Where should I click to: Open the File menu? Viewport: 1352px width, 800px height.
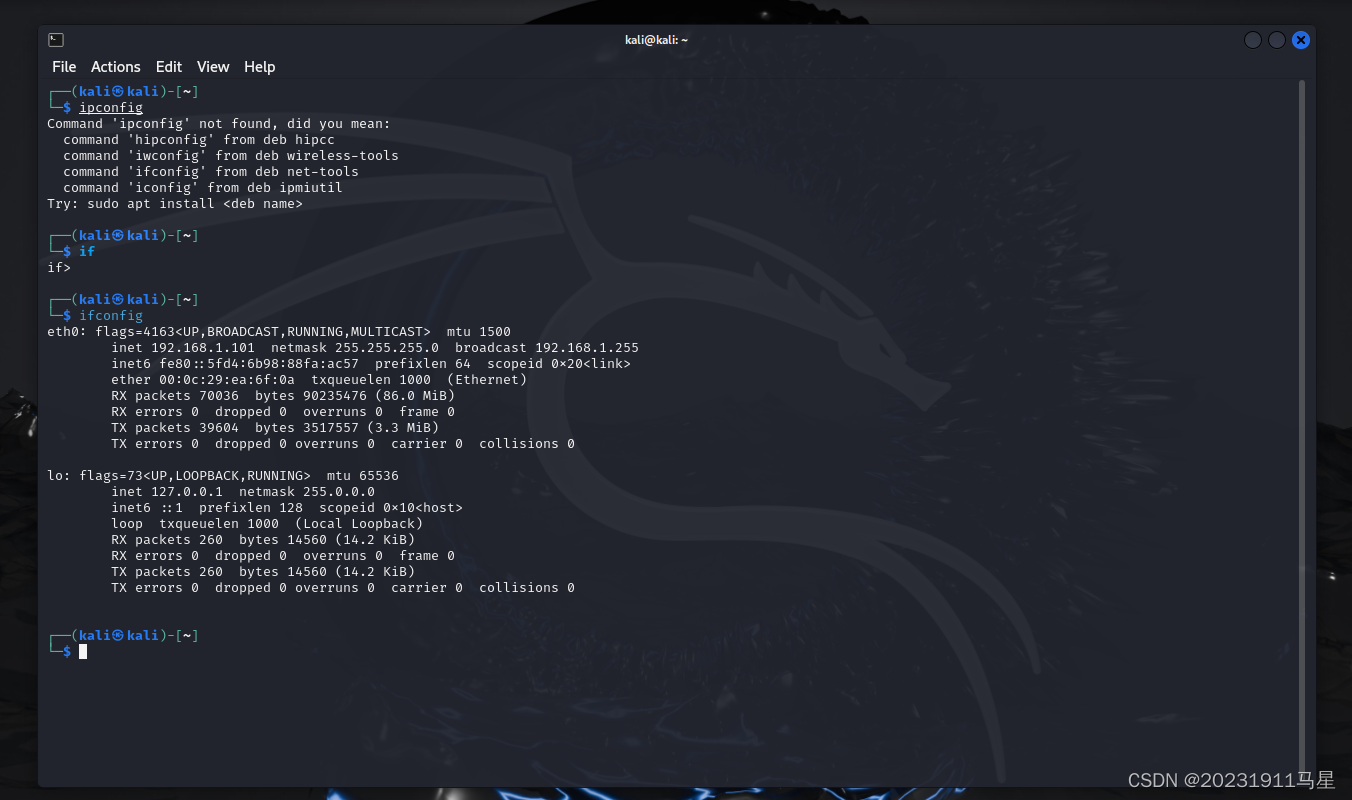click(64, 67)
